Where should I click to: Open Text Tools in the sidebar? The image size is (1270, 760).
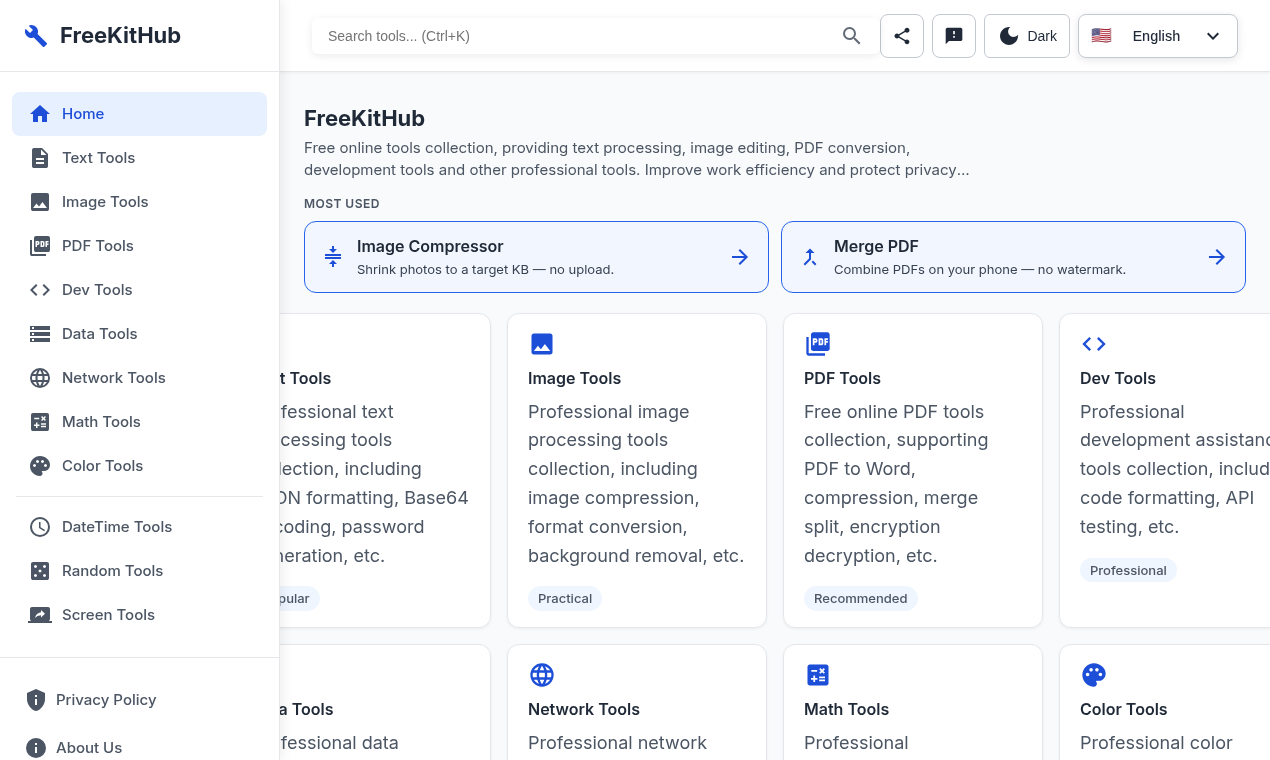pos(140,158)
